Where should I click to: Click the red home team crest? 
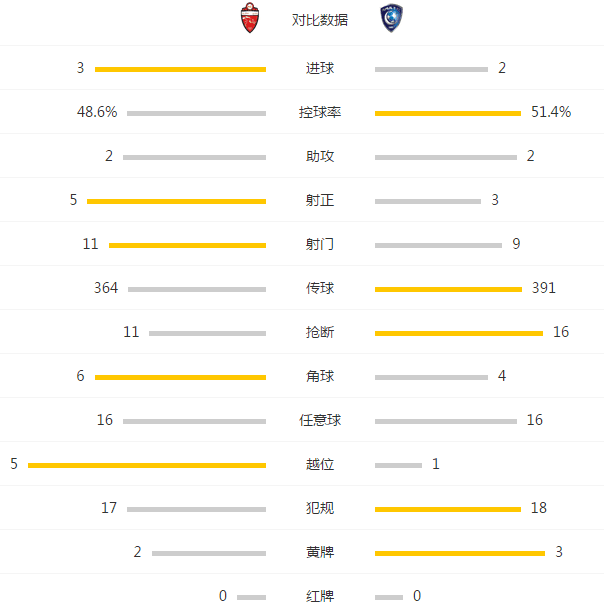pyautogui.click(x=248, y=19)
